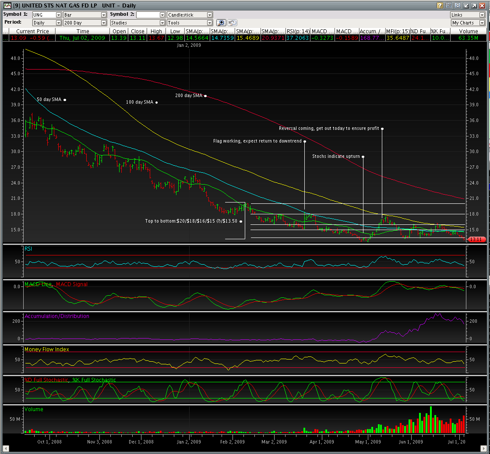This screenshot has width=490, height=454.
Task: Select the 'Top to bottom' price levels annotation
Action: [x=191, y=221]
